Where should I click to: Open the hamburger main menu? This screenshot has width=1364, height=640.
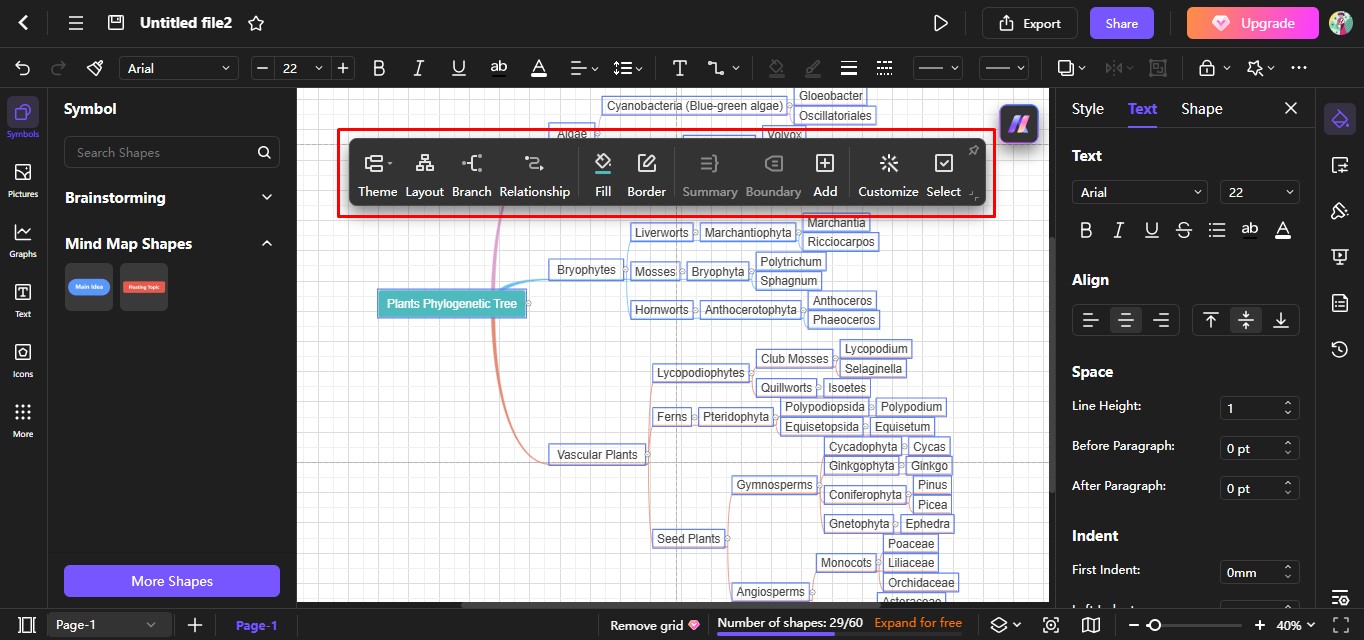75,23
